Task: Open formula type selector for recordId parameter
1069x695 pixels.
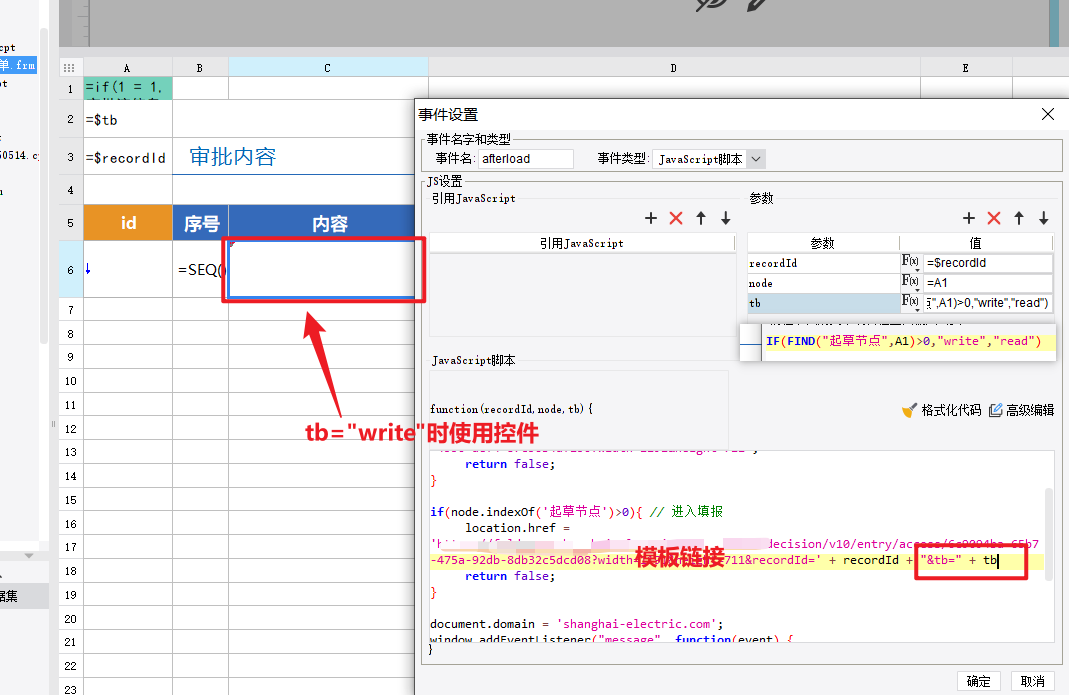Action: [910, 263]
